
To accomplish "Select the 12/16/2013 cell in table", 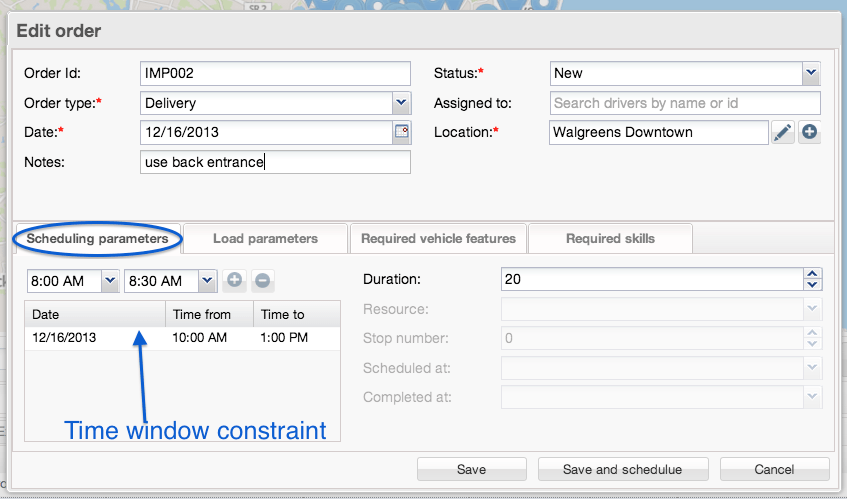I will pyautogui.click(x=95, y=338).
